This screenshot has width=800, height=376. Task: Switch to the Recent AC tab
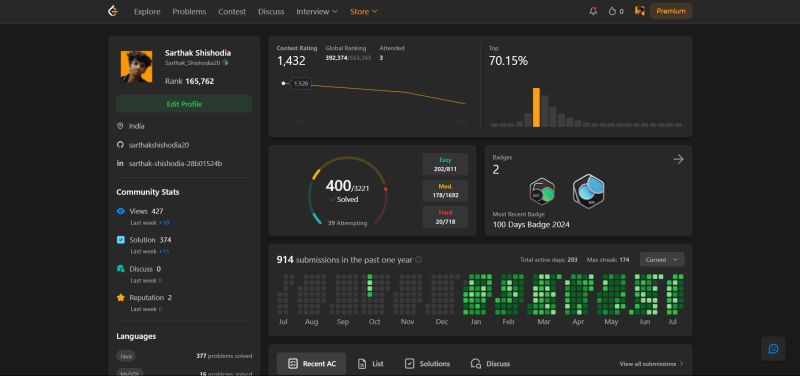pos(311,364)
